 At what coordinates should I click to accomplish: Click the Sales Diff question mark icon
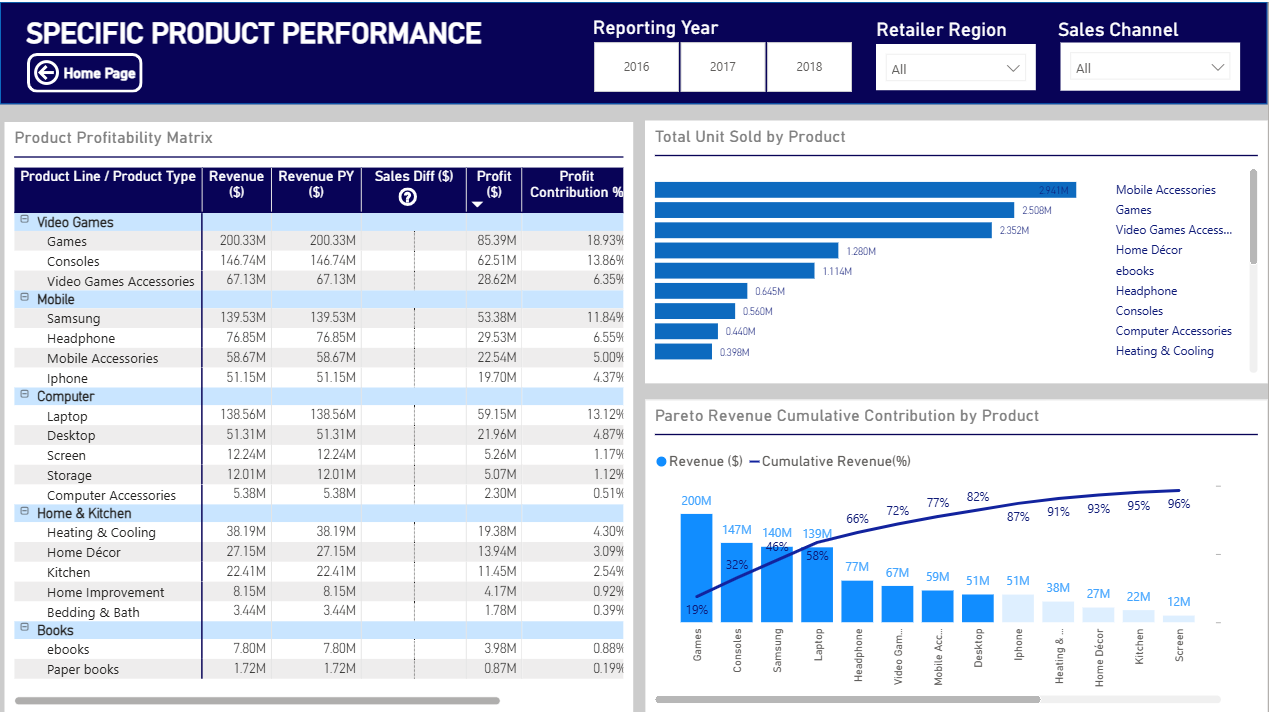pos(407,197)
